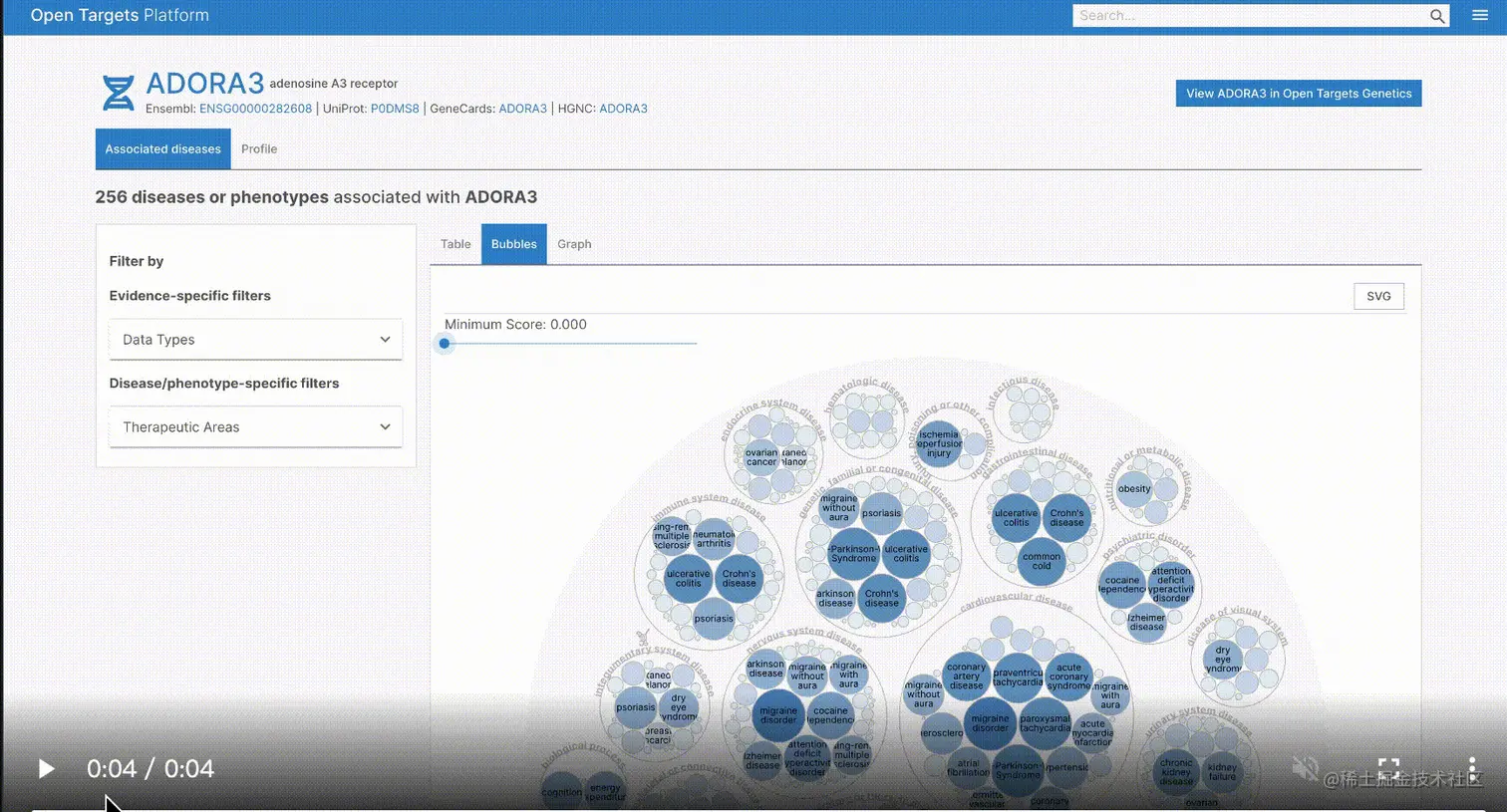1507x812 pixels.
Task: Play the video with the play button
Action: (x=46, y=768)
